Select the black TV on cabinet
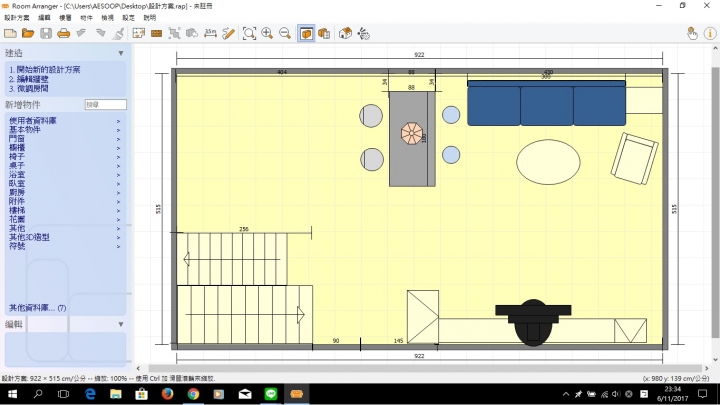 pos(533,322)
